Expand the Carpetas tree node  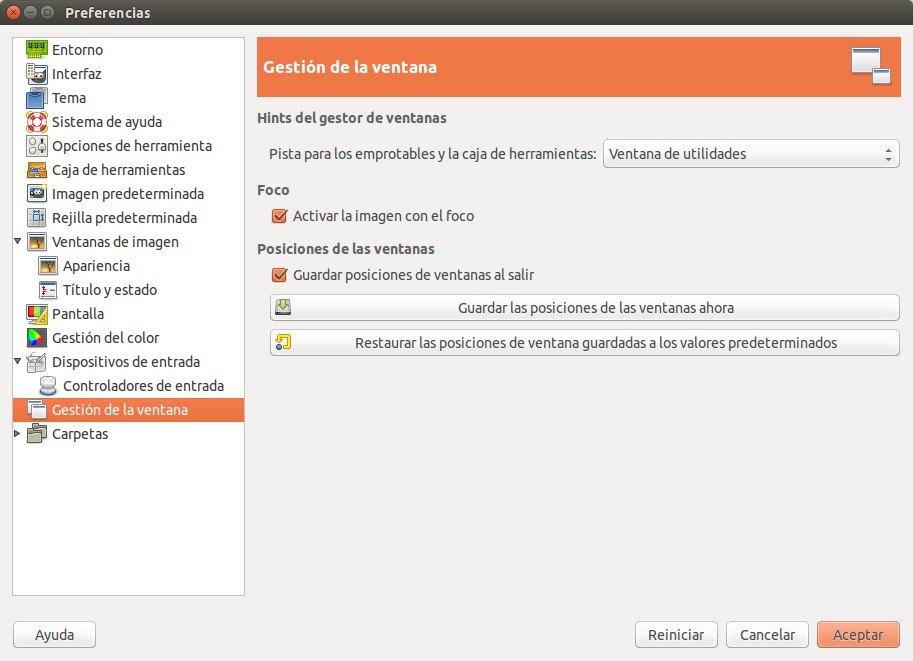pyautogui.click(x=18, y=434)
